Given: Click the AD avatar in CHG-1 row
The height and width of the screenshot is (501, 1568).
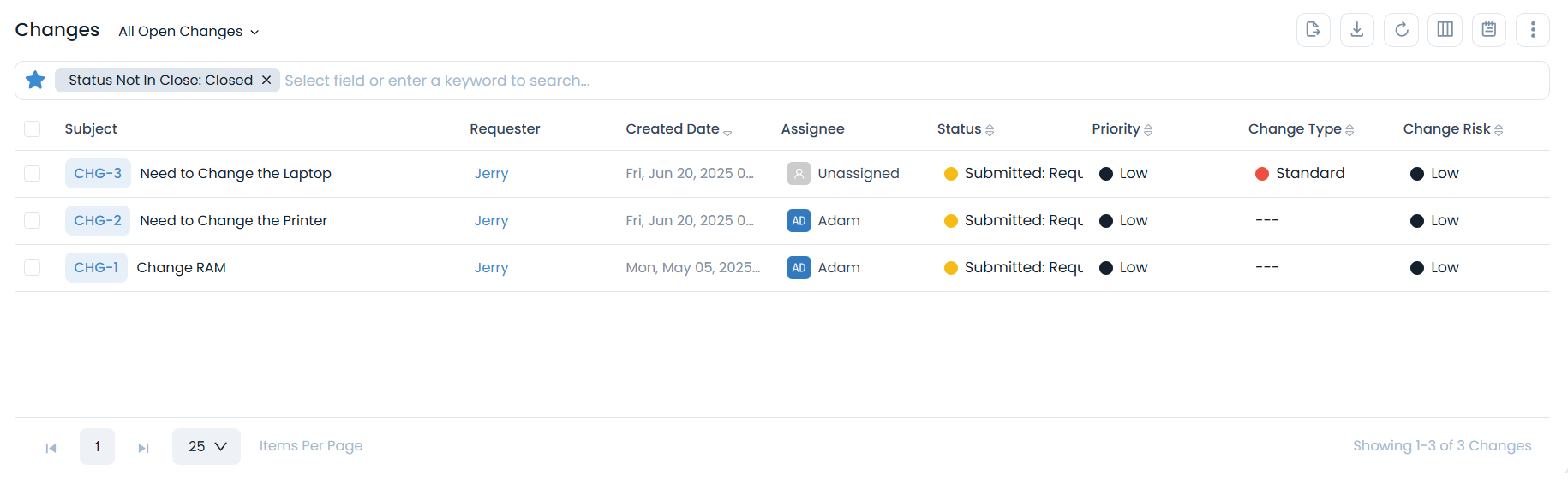Looking at the screenshot, I should 799,268.
